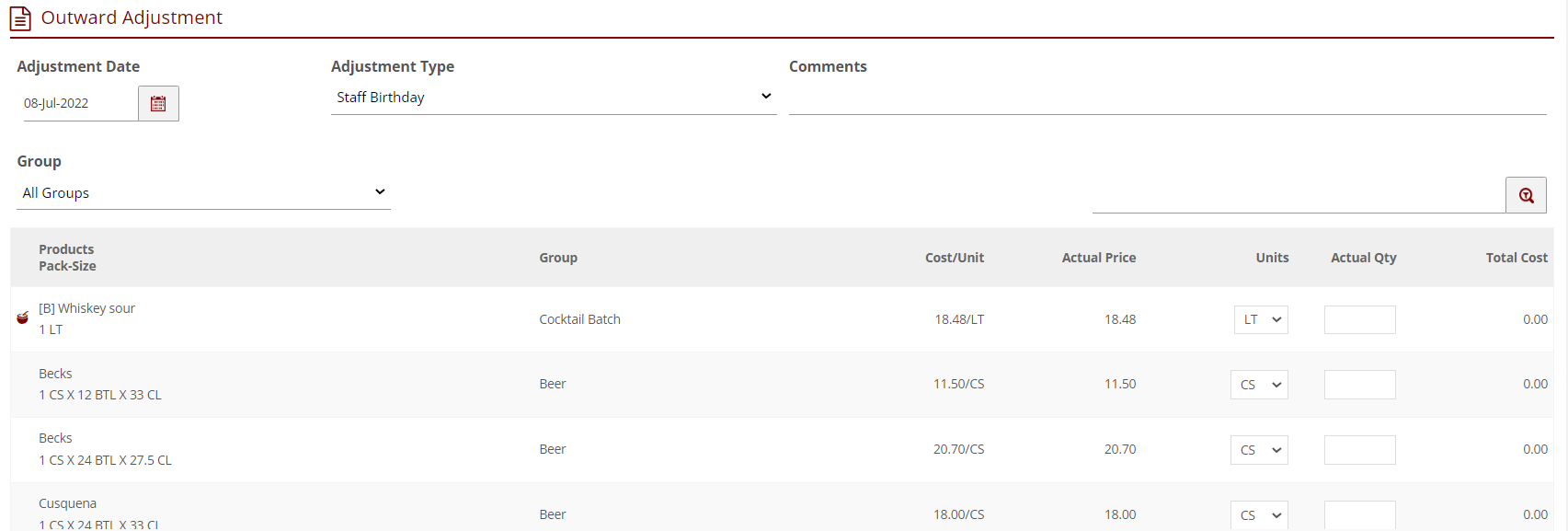Click the product search text box

coord(1298,196)
